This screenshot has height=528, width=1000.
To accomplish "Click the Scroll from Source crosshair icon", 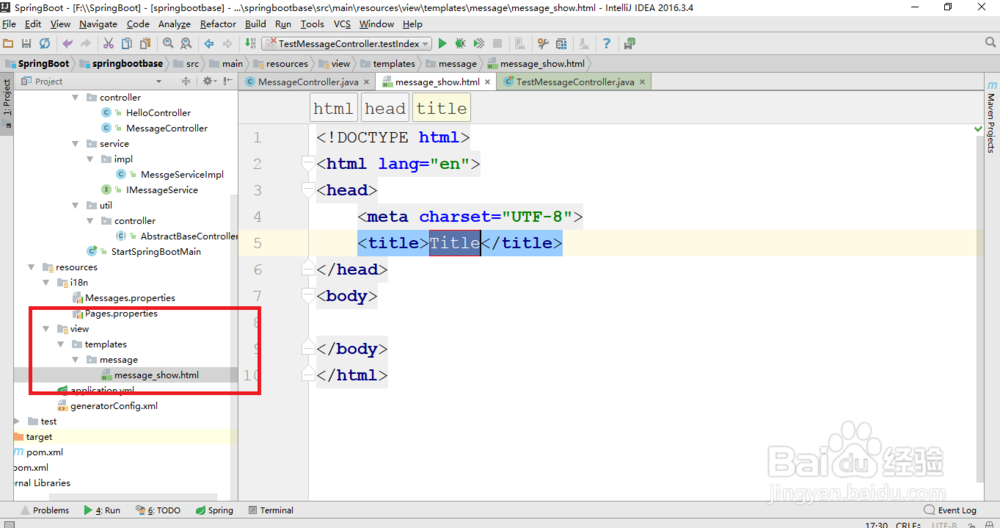I will 186,81.
